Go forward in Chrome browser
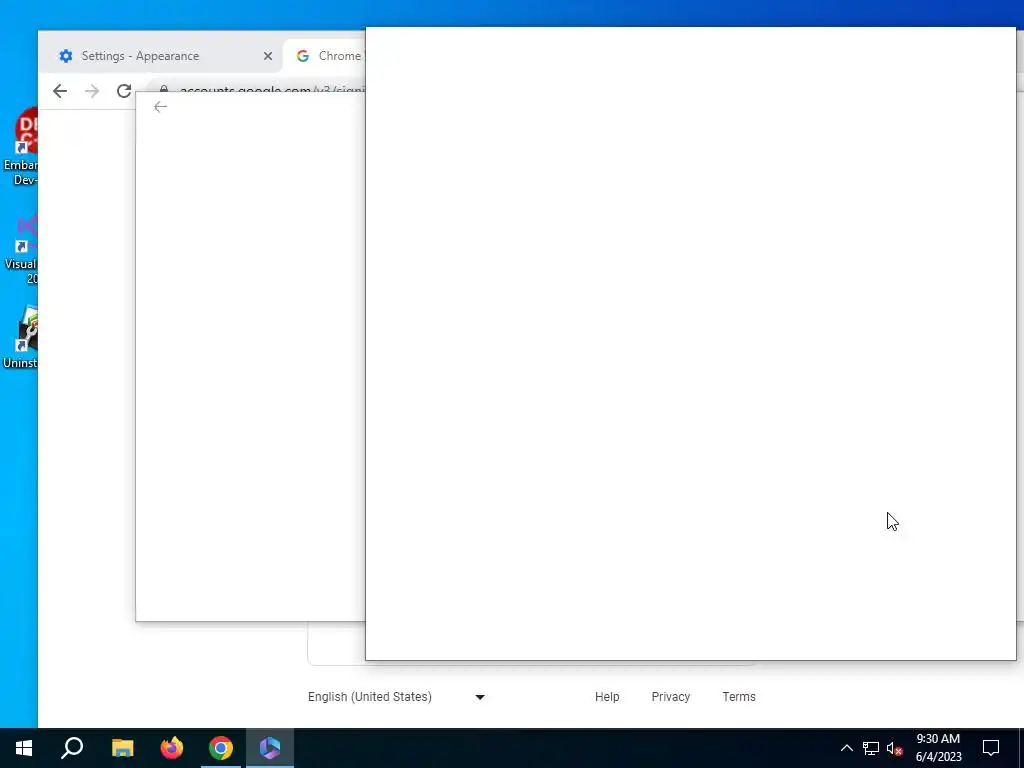This screenshot has height=768, width=1024. (x=92, y=91)
